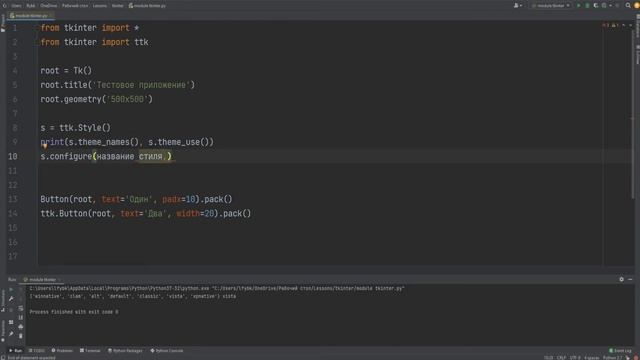This screenshot has height=360, width=640.
Task: Toggle scroll to end icon in Run panel
Action: click(x=20, y=318)
